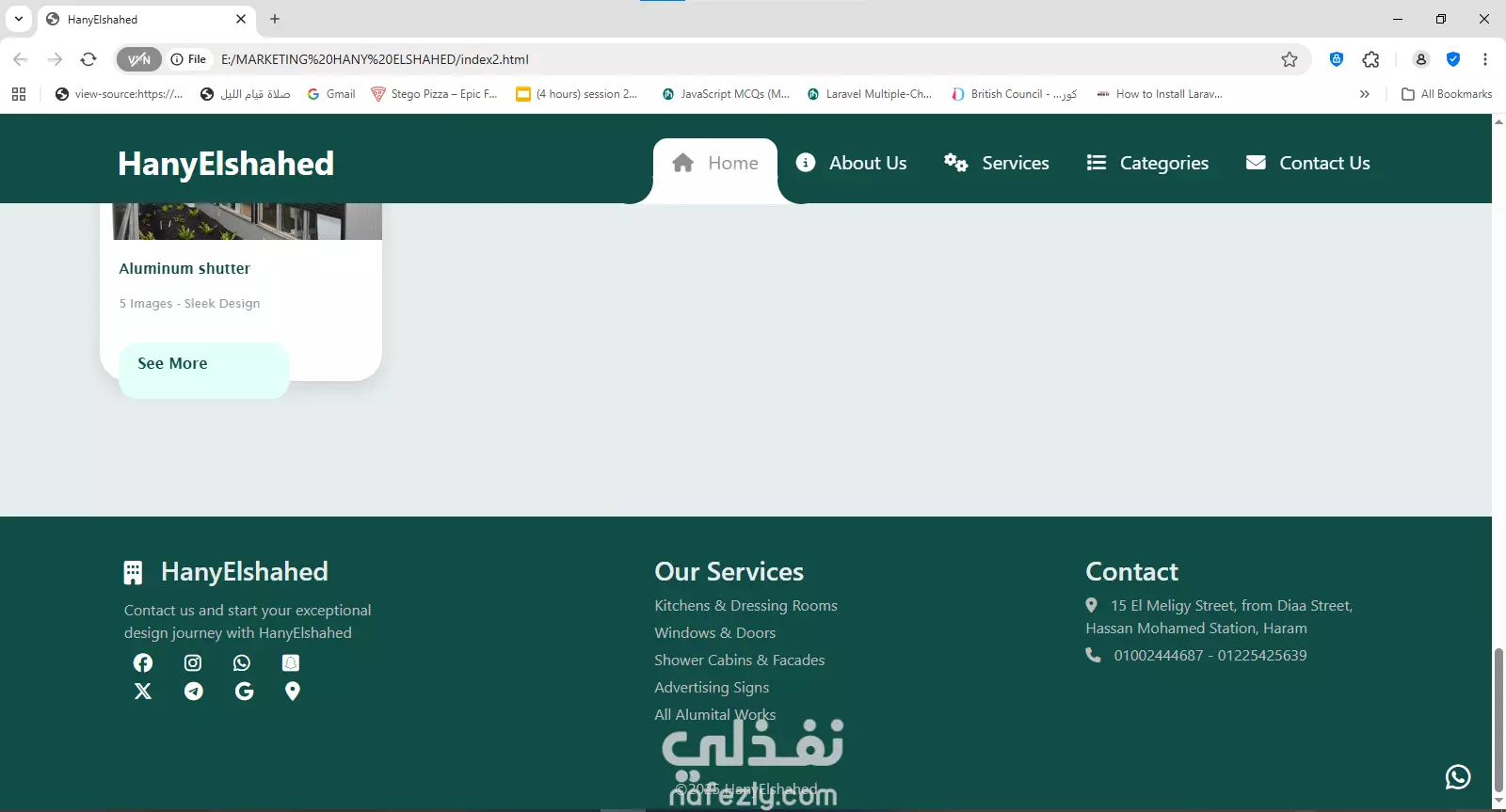Click the Aluminum shutter card title
Image resolution: width=1506 pixels, height=812 pixels.
[x=184, y=269]
